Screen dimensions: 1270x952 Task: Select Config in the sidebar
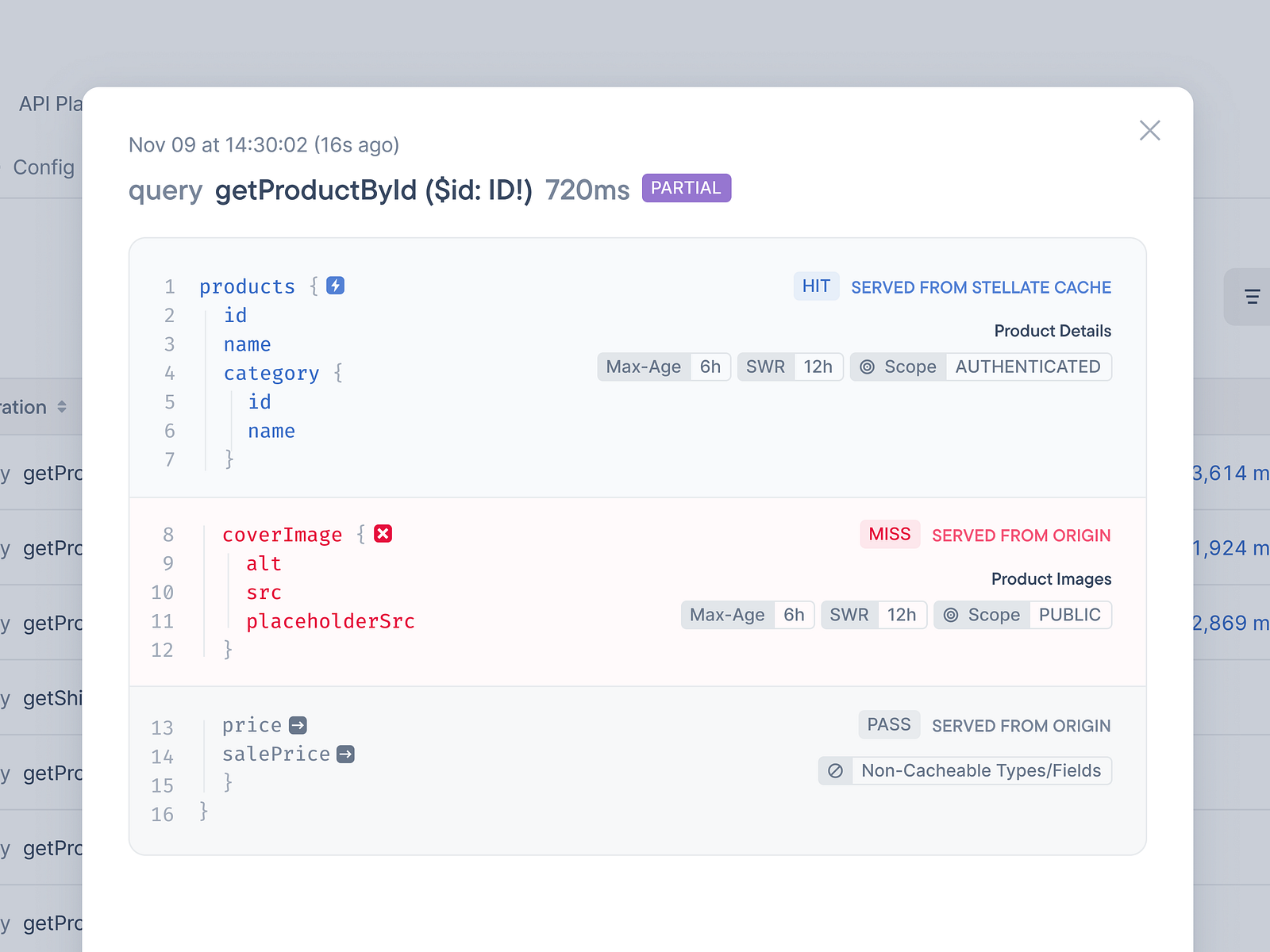pyautogui.click(x=44, y=167)
